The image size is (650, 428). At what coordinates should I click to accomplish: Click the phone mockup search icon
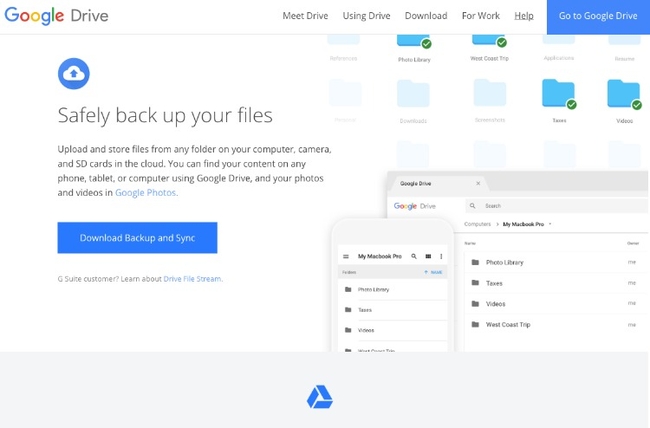tap(414, 256)
